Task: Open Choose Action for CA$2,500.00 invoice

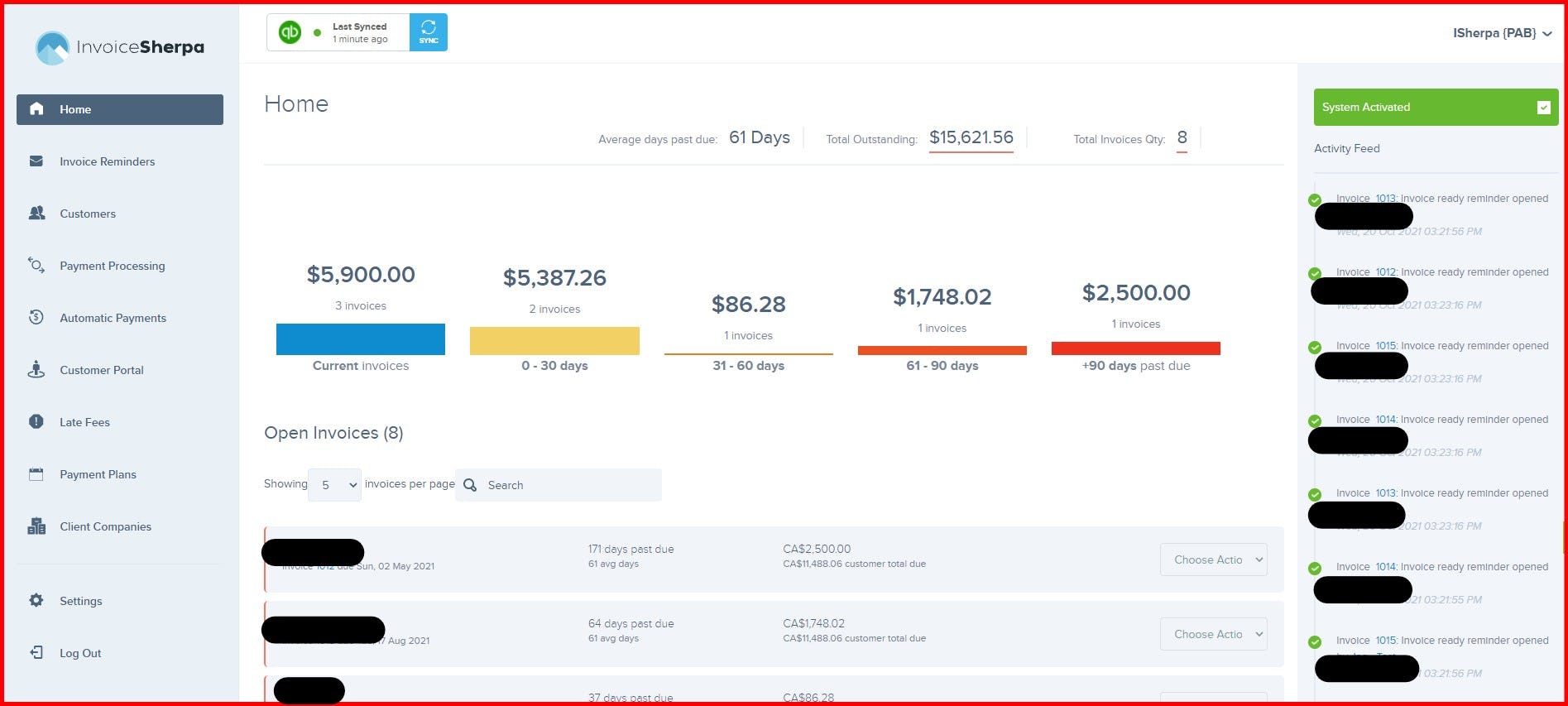Action: (1214, 560)
